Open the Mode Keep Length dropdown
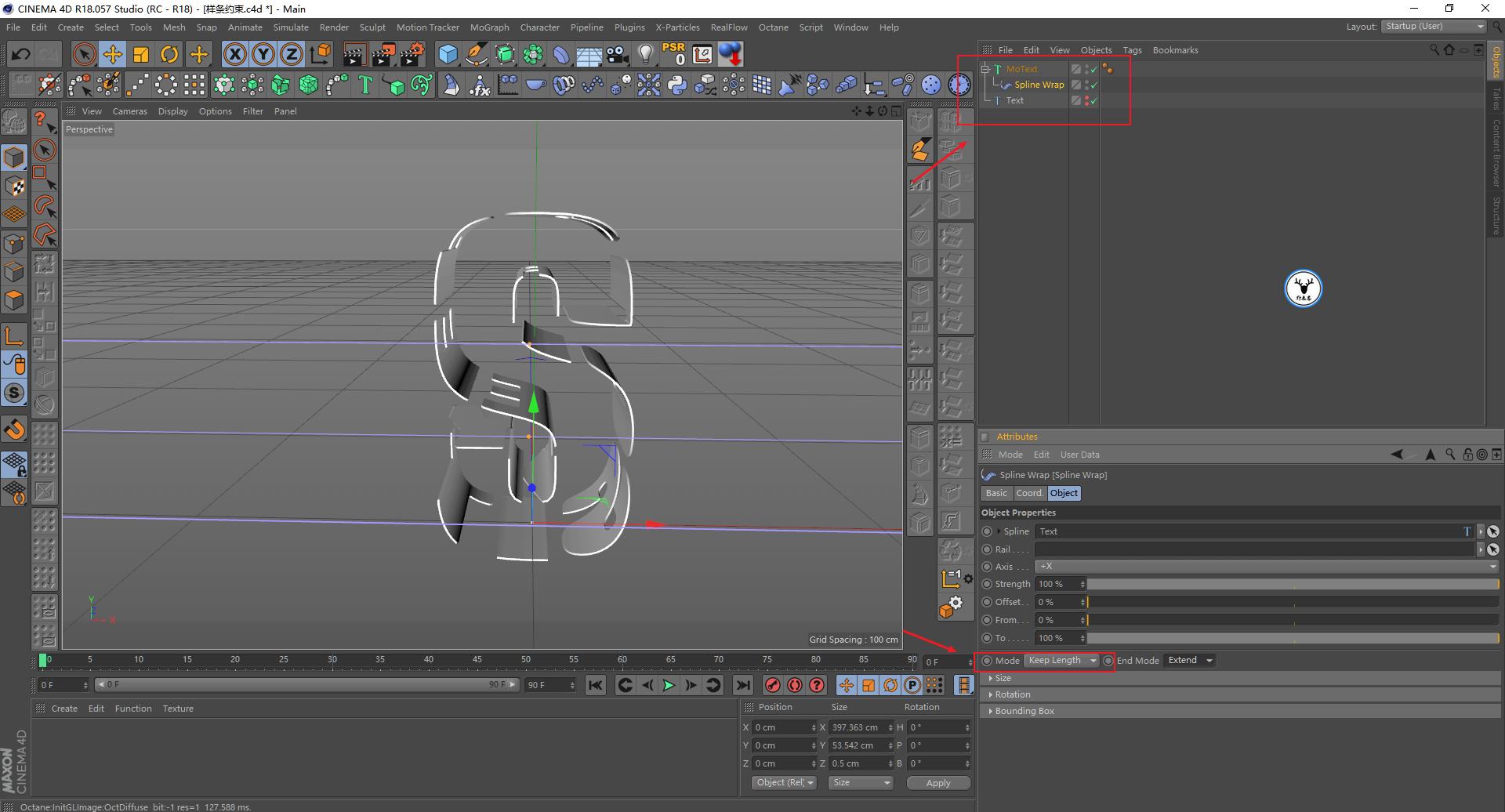Viewport: 1505px width, 812px height. pyautogui.click(x=1062, y=660)
